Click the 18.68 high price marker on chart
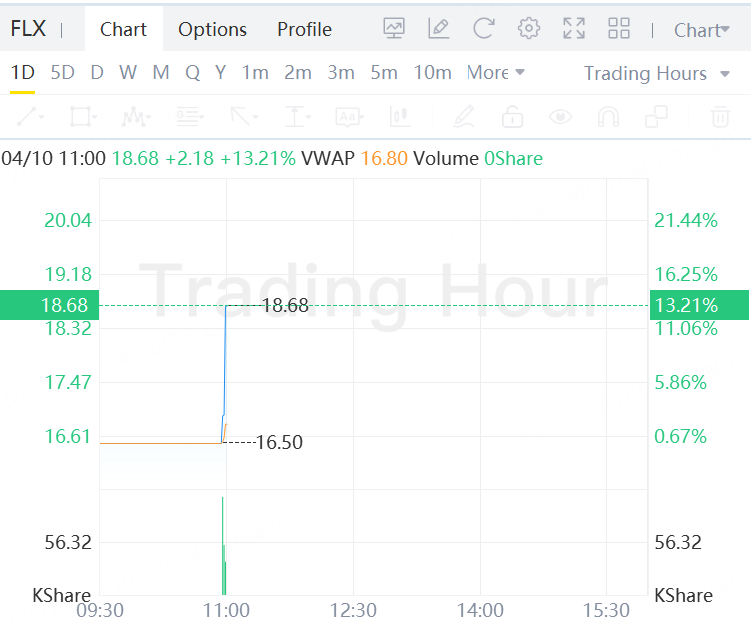The height and width of the screenshot is (628, 751). (285, 306)
